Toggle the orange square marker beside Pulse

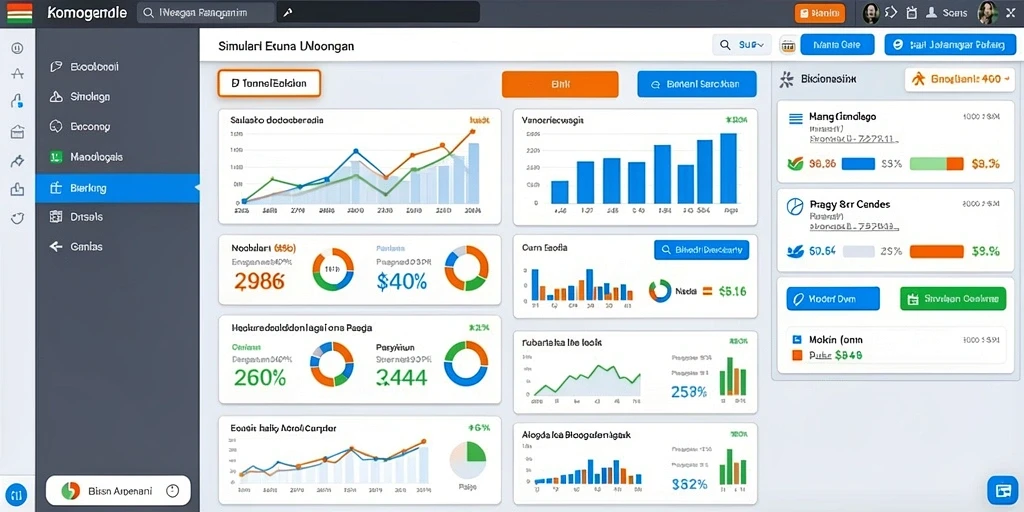pos(796,355)
